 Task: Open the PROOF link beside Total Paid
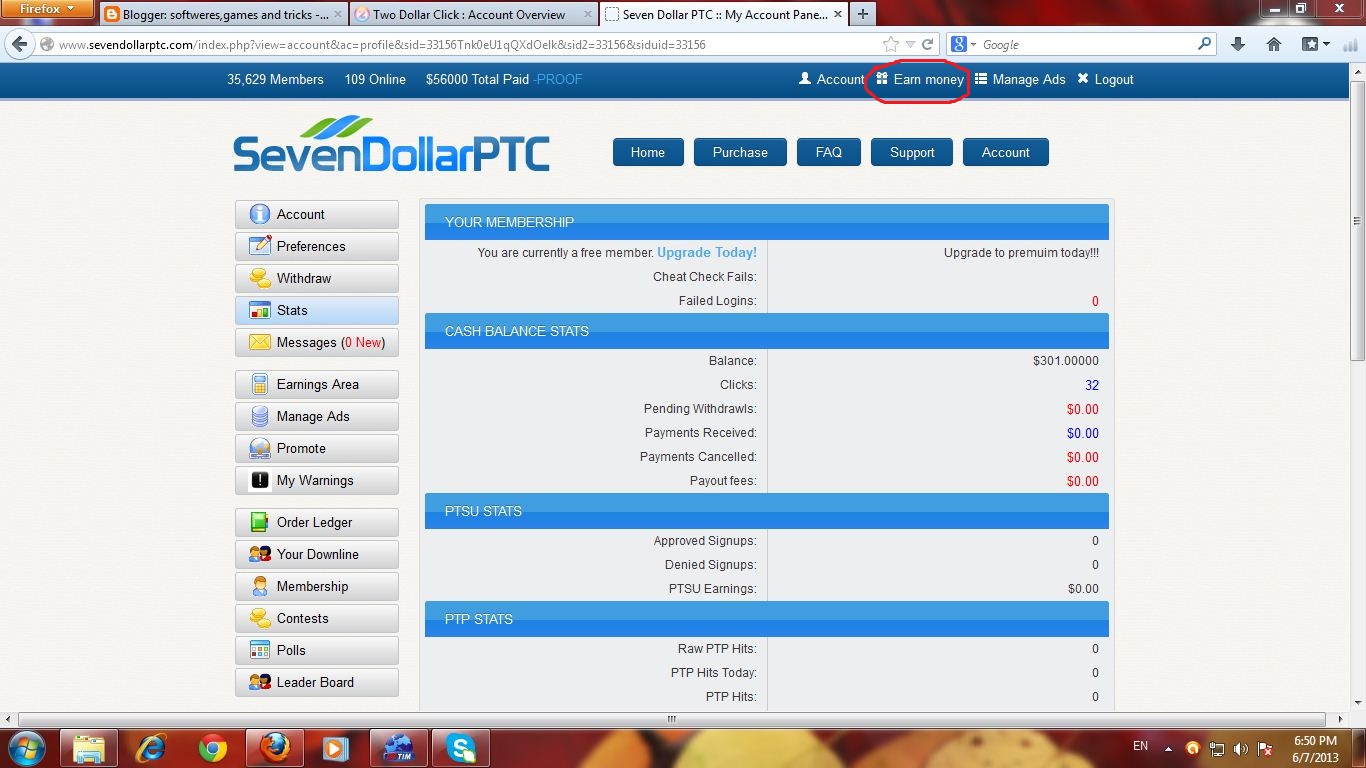(x=557, y=79)
